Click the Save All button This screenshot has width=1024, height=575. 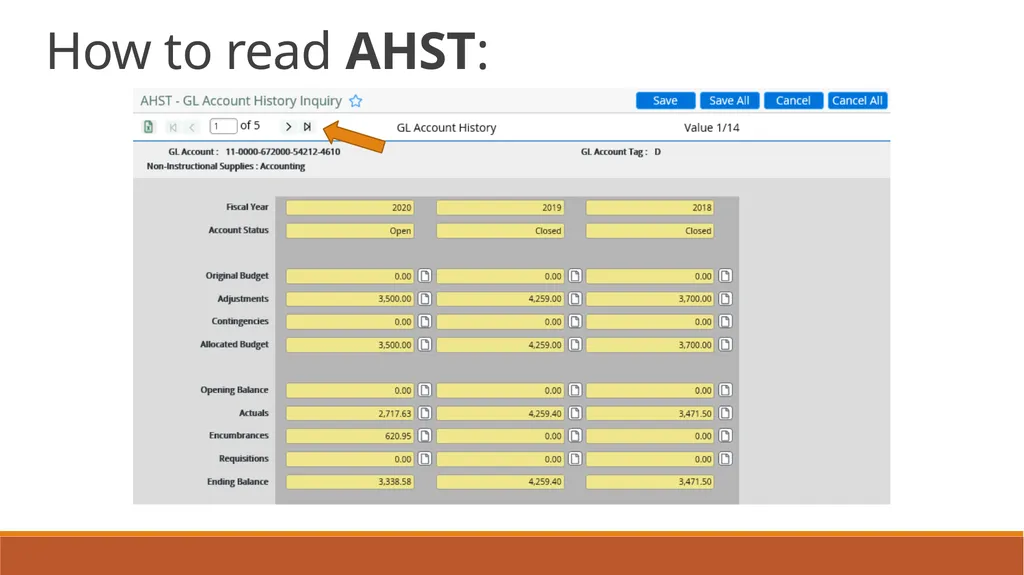coord(729,101)
